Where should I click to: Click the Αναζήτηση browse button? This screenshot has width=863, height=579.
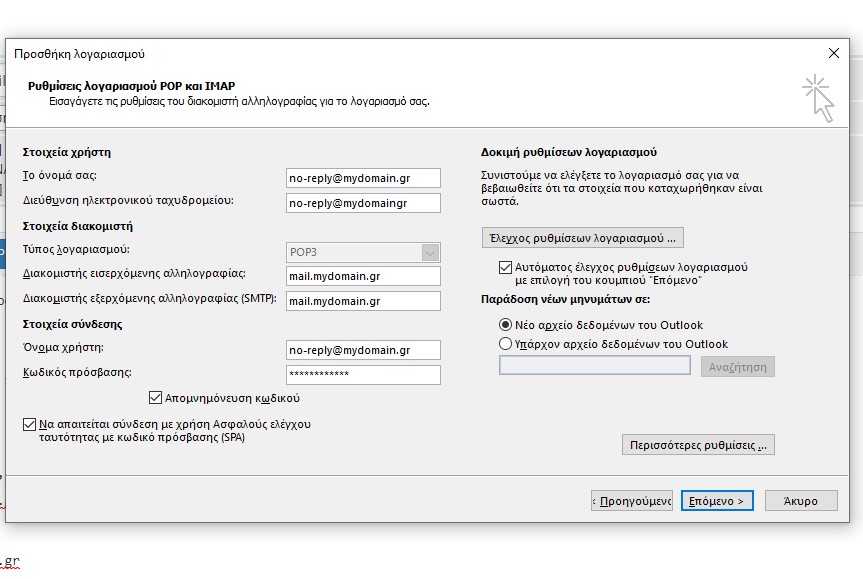pyautogui.click(x=738, y=367)
